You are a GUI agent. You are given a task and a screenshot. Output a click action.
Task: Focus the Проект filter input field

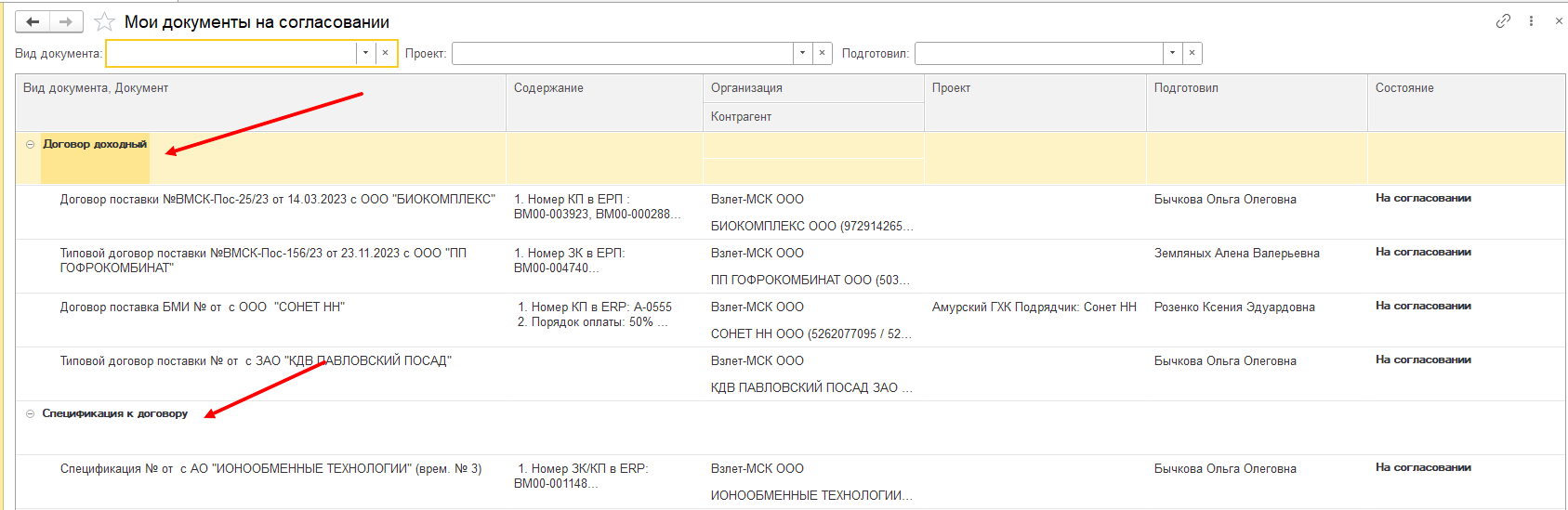coord(622,53)
